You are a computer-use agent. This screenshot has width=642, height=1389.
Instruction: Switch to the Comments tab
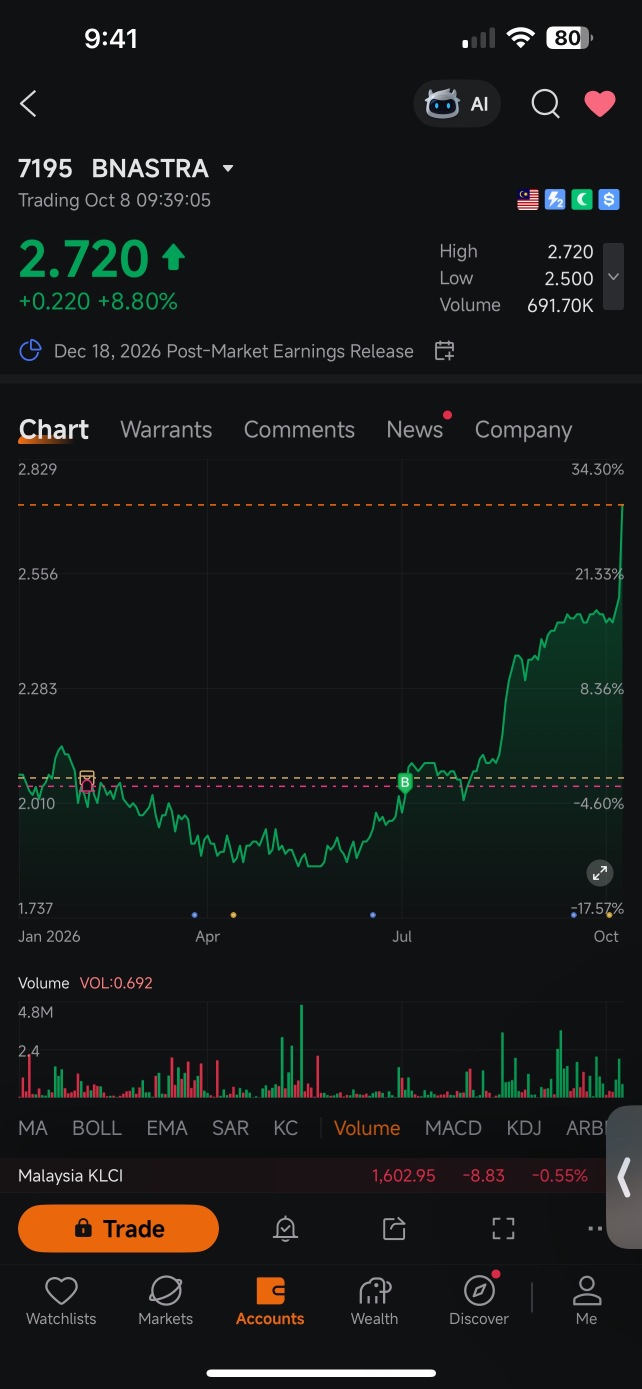click(x=299, y=430)
